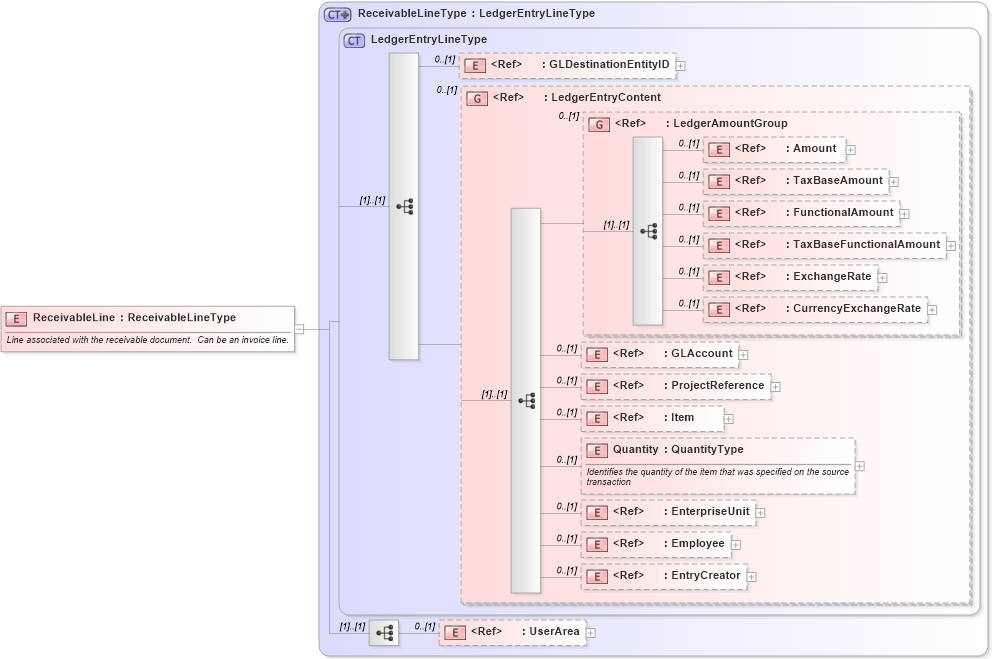Click the CT icon inside LedgerEntryLineType box
The width and height of the screenshot is (992, 659).
[352, 40]
